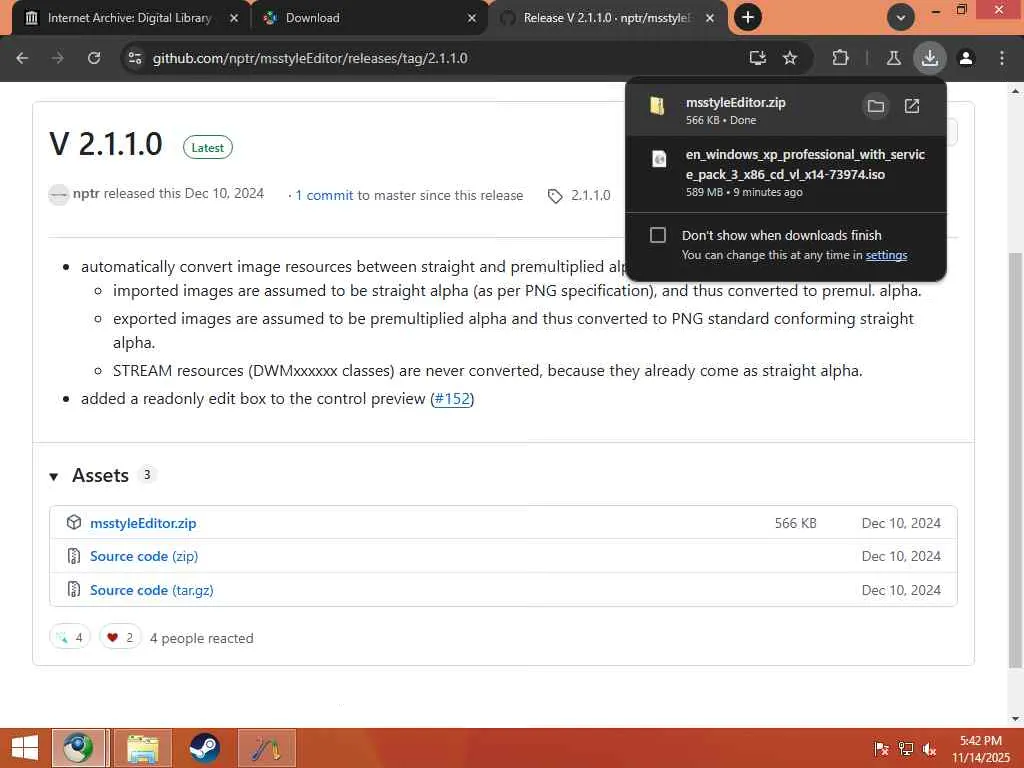The image size is (1024, 768).
Task: Click the Windows XP ISO download entry
Action: pyautogui.click(x=786, y=172)
